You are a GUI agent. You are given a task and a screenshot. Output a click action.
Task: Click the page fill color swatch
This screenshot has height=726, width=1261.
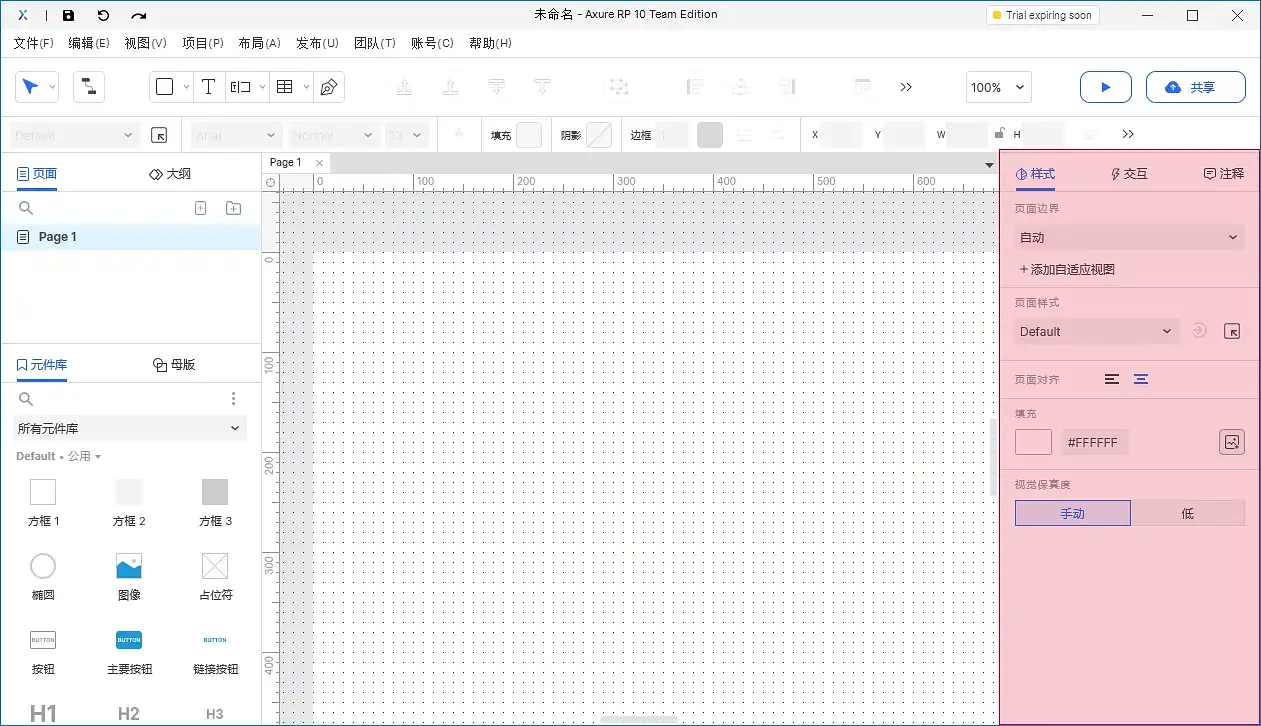click(1033, 442)
